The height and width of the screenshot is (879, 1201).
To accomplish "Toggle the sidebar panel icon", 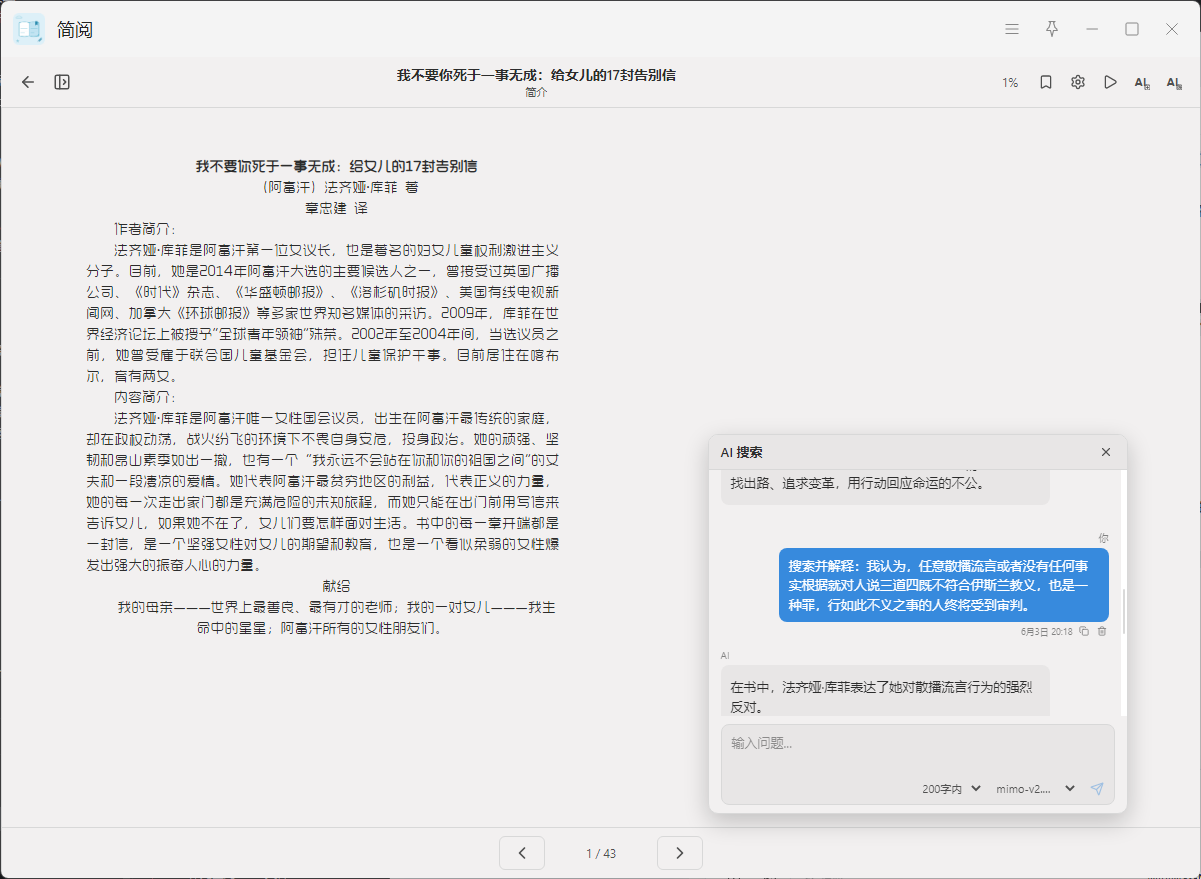I will 62,82.
